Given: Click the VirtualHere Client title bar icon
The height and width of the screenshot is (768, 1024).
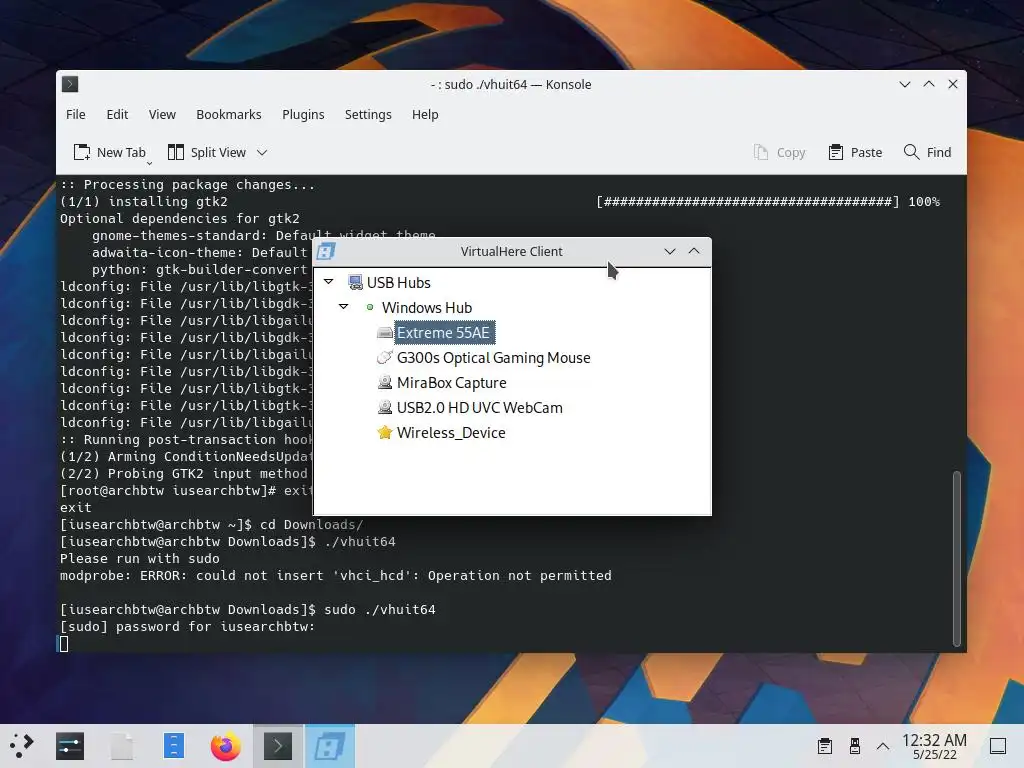Looking at the screenshot, I should 326,251.
